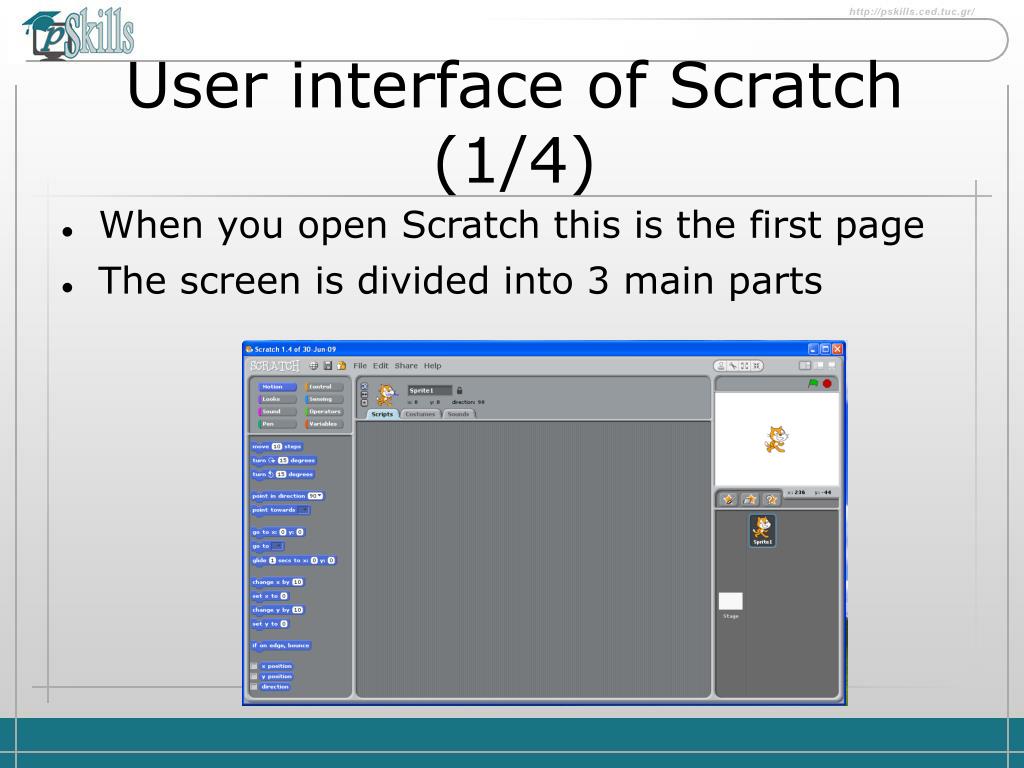Click the set x to 0 block
This screenshot has height=768, width=1024.
[270, 596]
